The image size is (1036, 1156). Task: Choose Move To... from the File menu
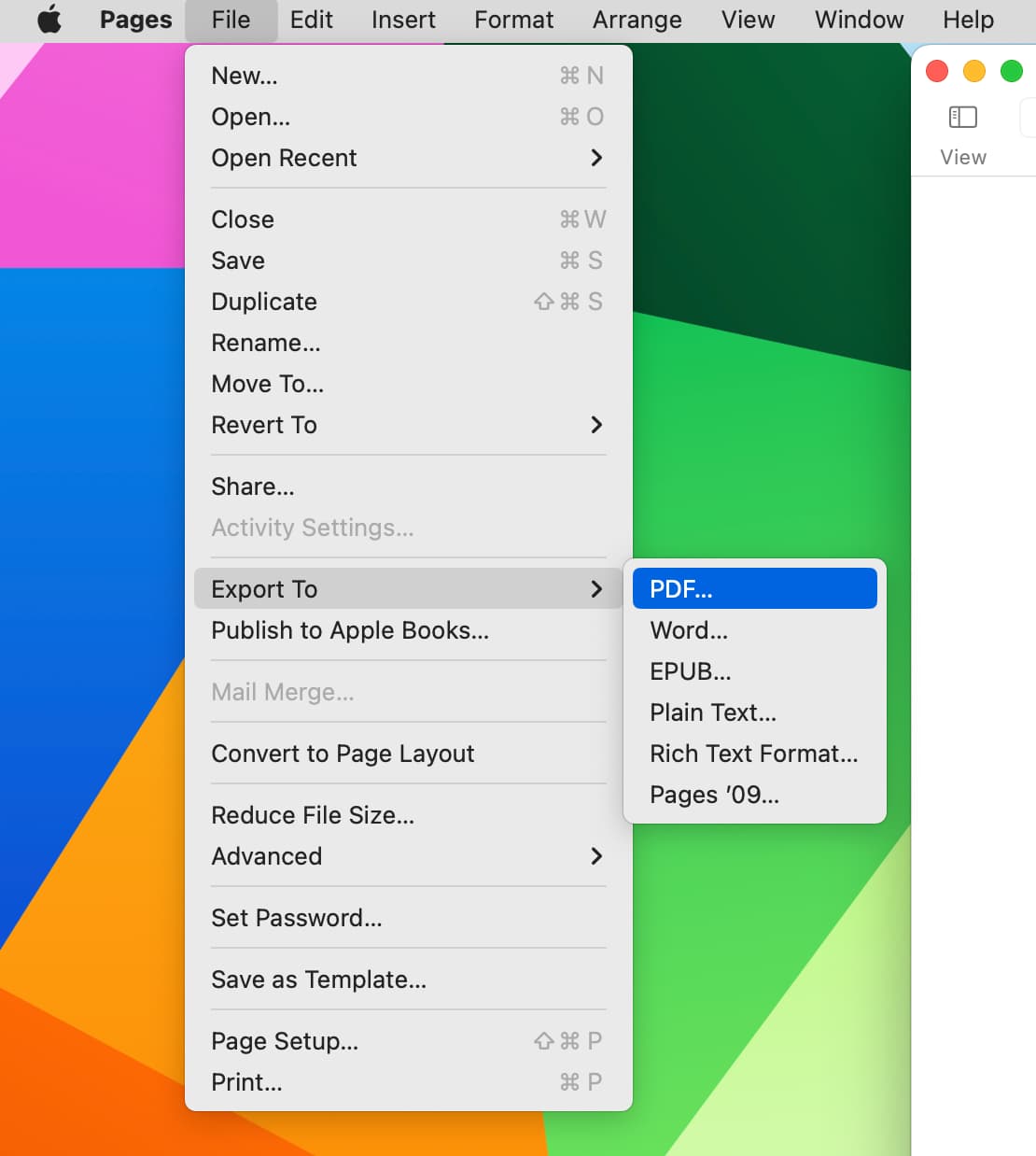(409, 384)
